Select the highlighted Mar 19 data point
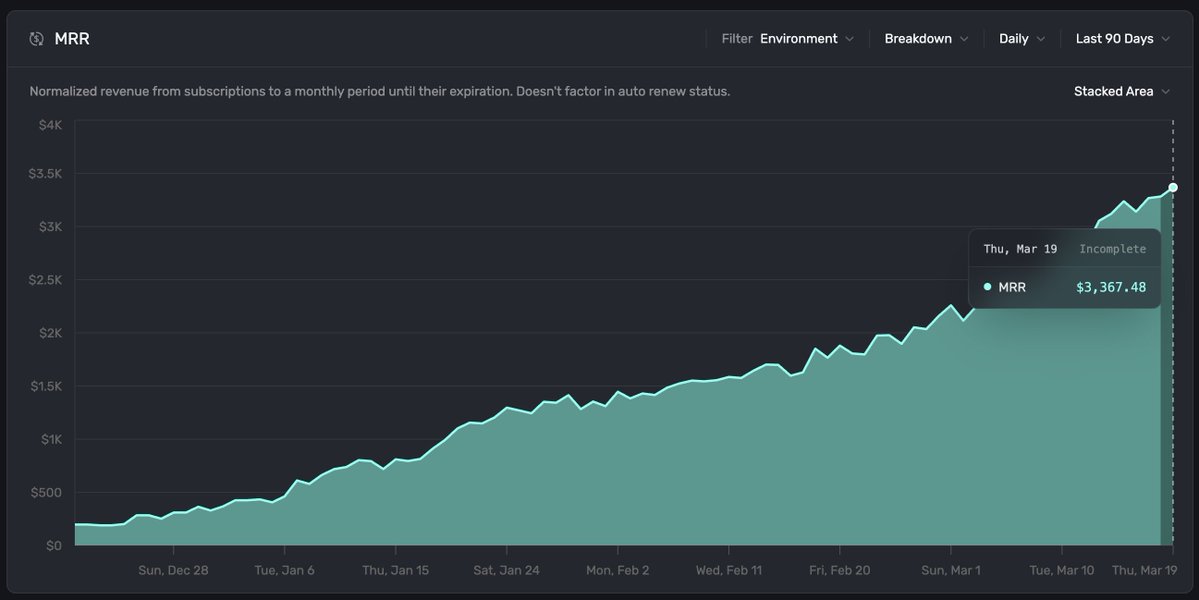This screenshot has width=1199, height=600. 1173,187
